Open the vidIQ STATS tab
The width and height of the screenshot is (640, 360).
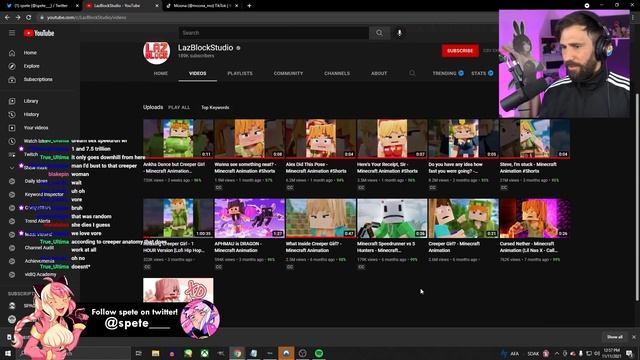tap(482, 73)
